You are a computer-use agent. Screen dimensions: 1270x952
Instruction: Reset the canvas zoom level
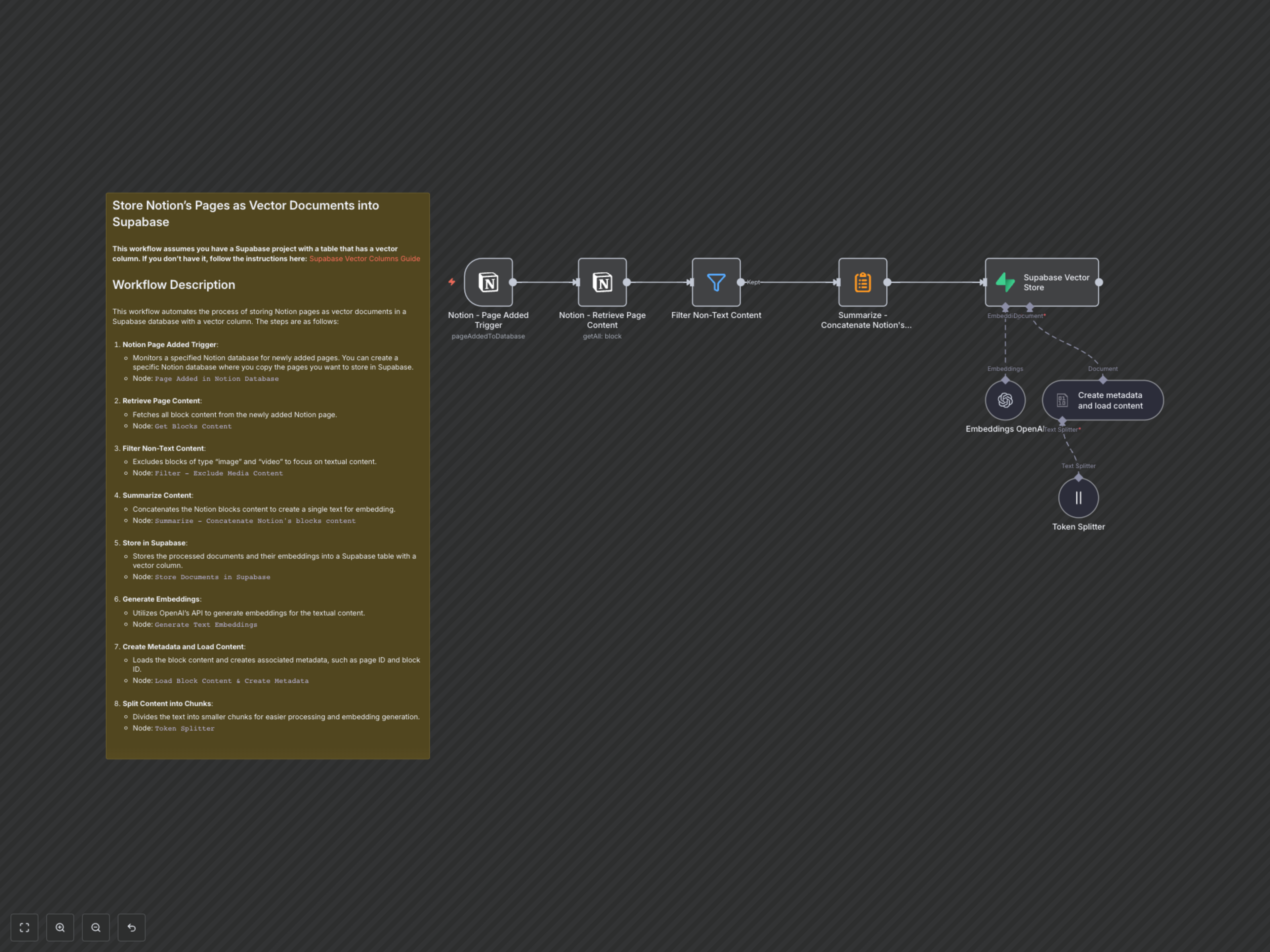(132, 927)
